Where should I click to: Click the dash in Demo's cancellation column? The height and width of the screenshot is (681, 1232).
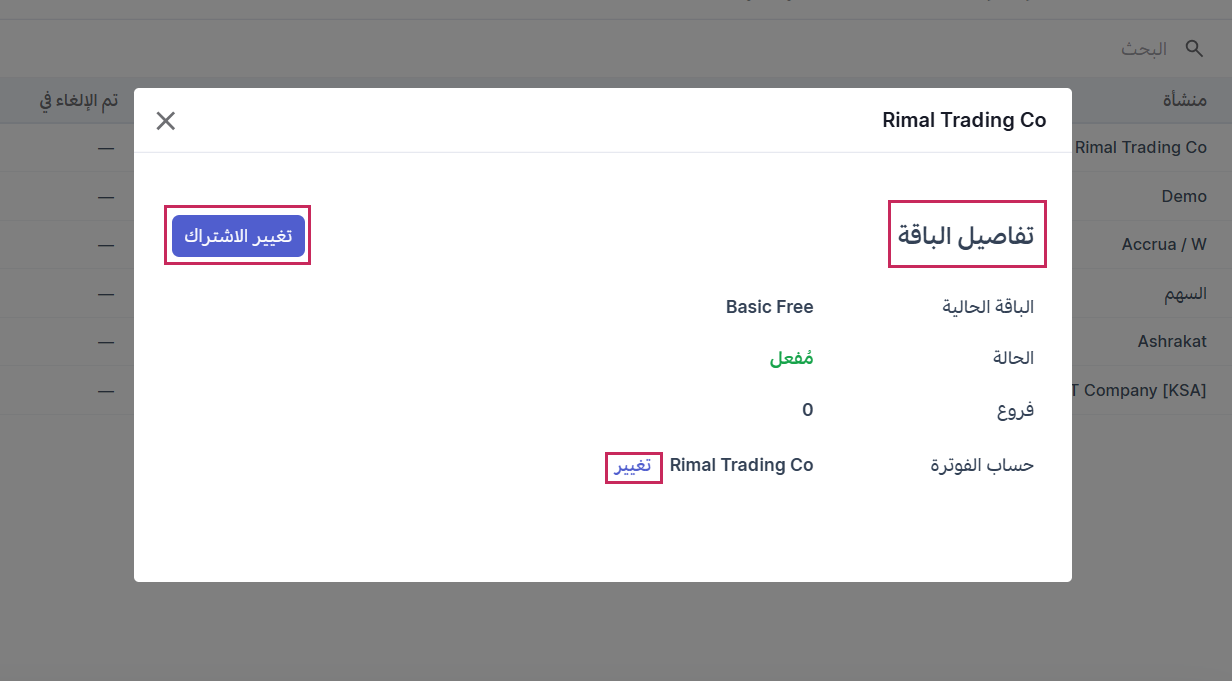(x=106, y=196)
